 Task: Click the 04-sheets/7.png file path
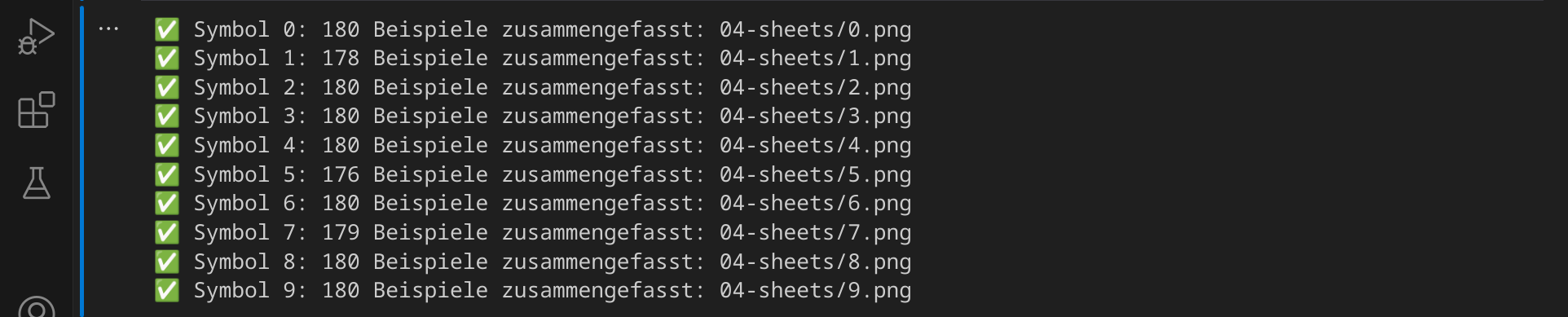(815, 233)
